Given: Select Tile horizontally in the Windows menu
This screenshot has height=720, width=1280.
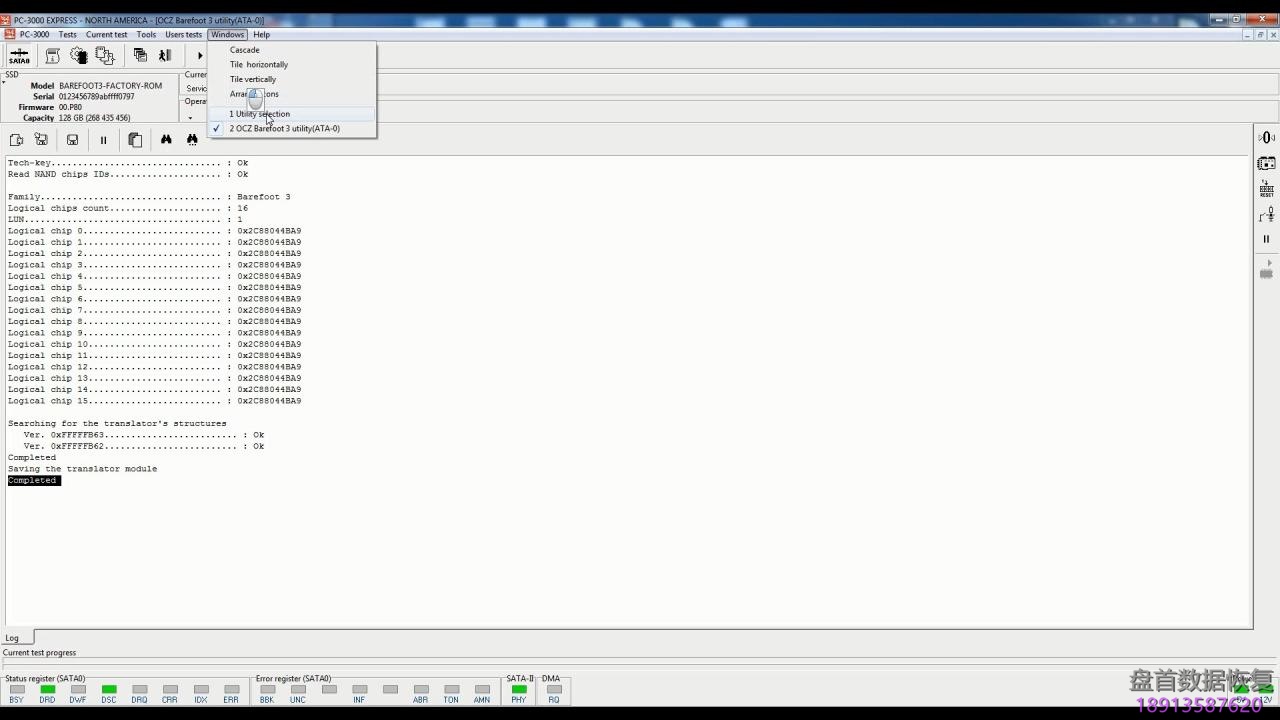Looking at the screenshot, I should point(259,64).
